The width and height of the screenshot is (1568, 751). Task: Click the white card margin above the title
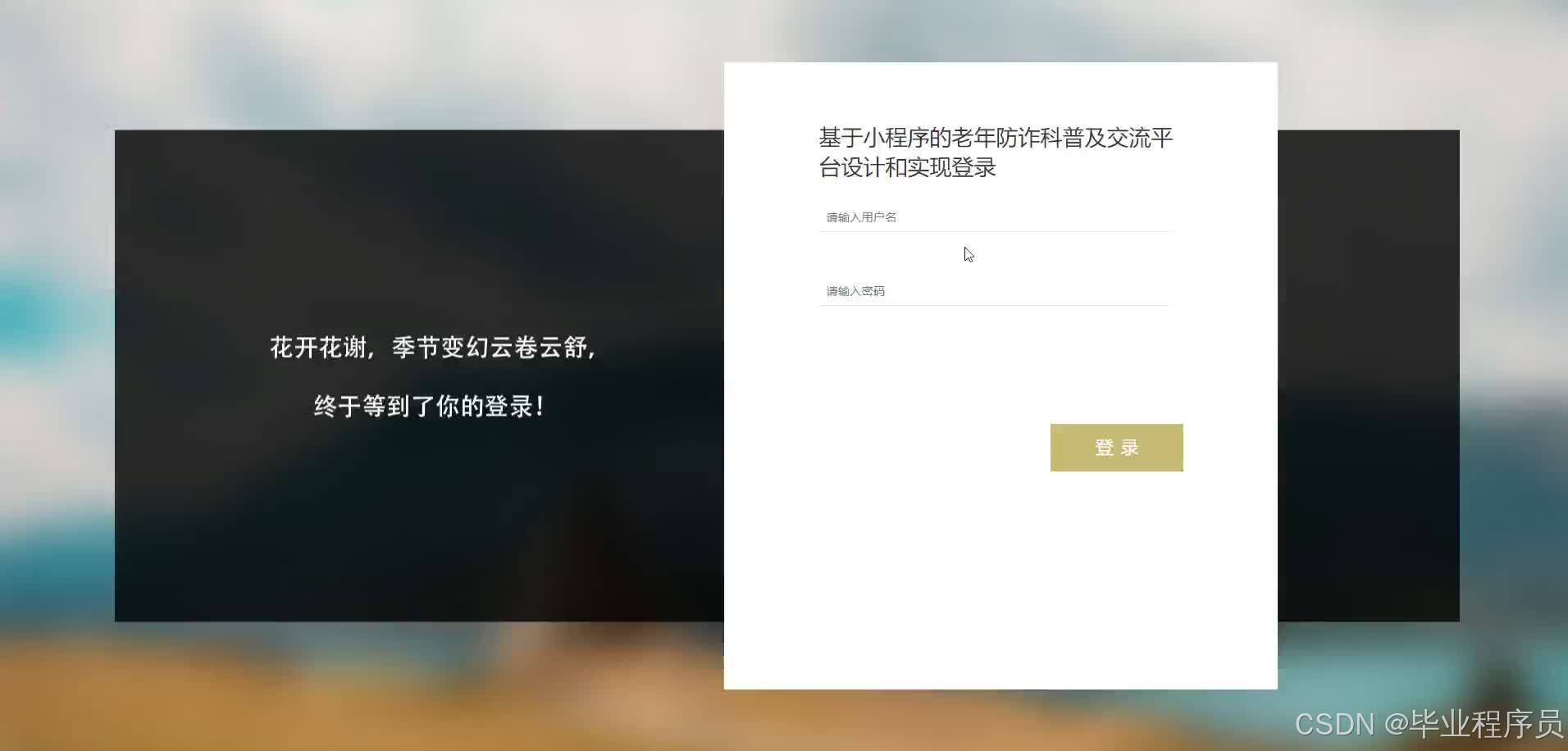pos(1001,93)
